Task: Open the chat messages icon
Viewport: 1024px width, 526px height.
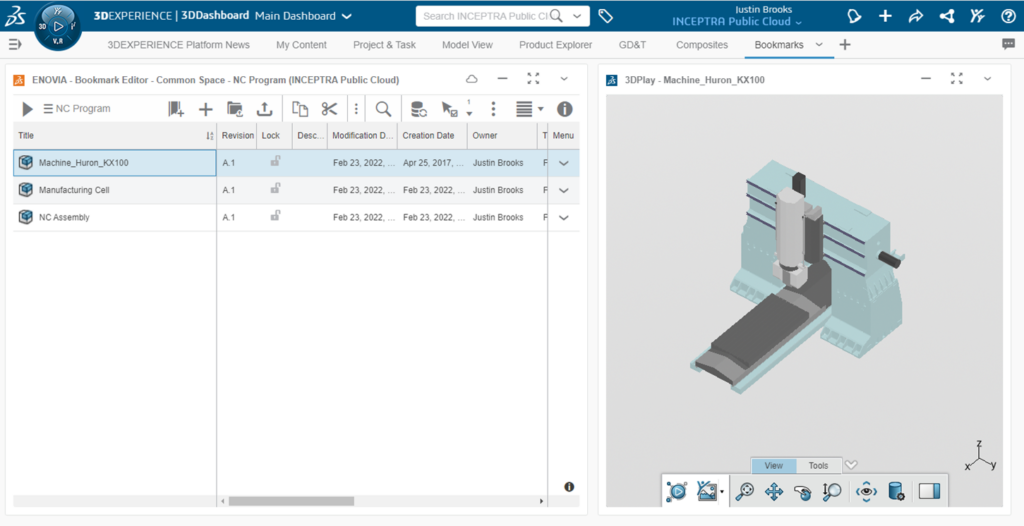Action: [x=1008, y=44]
